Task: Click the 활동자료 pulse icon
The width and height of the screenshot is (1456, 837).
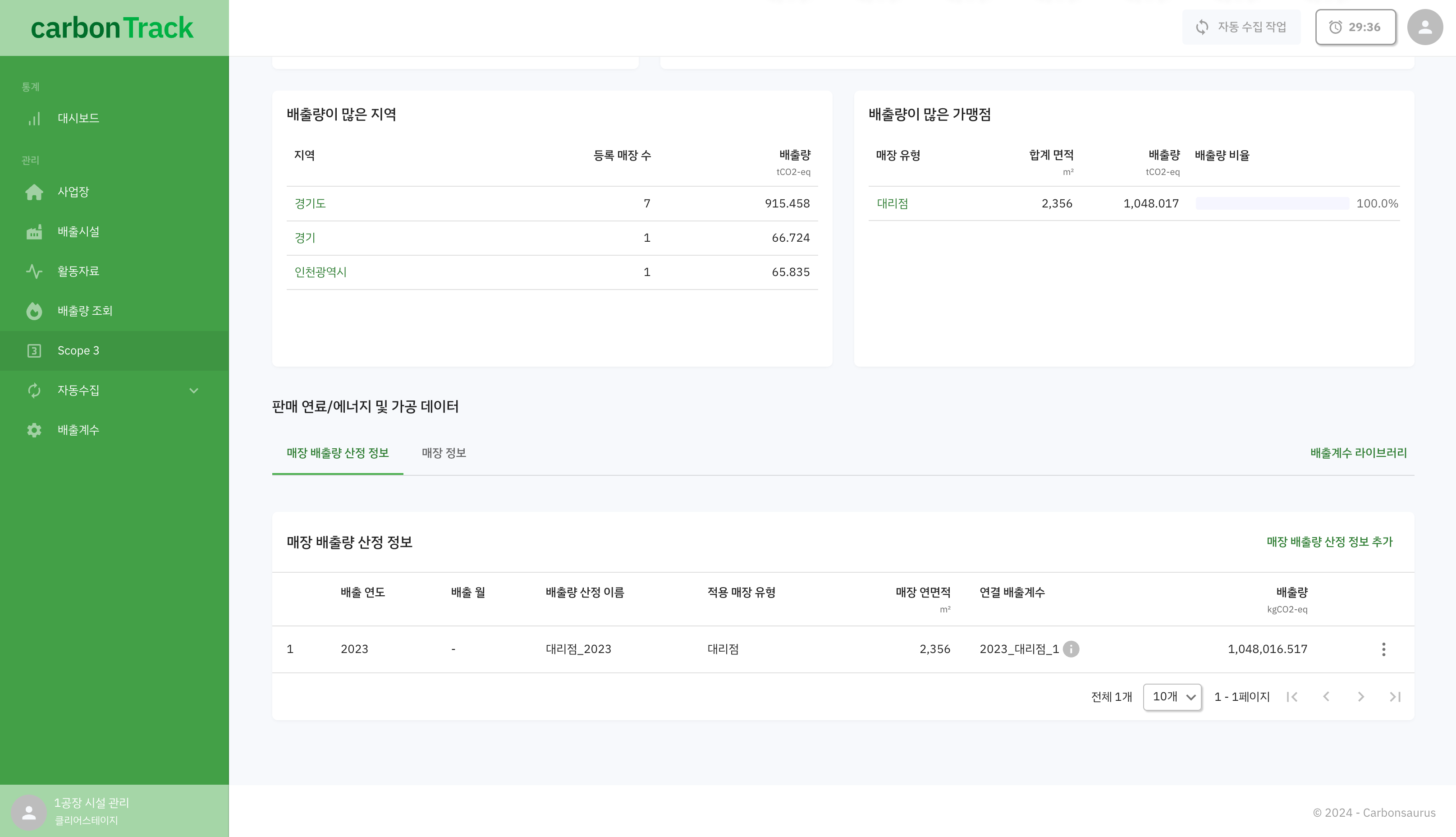Action: (x=34, y=271)
